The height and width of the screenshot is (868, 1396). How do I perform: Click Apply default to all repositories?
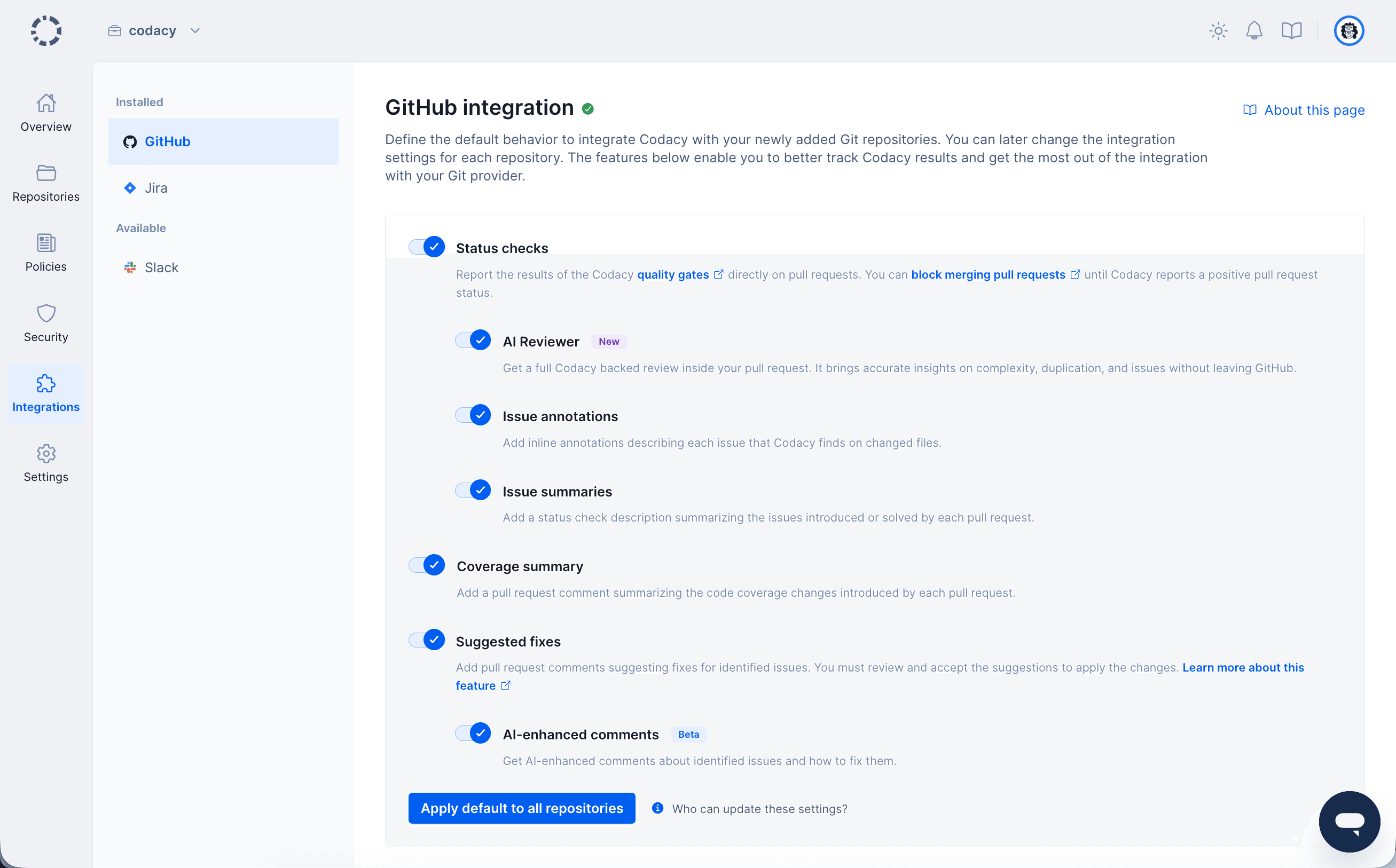(x=521, y=808)
